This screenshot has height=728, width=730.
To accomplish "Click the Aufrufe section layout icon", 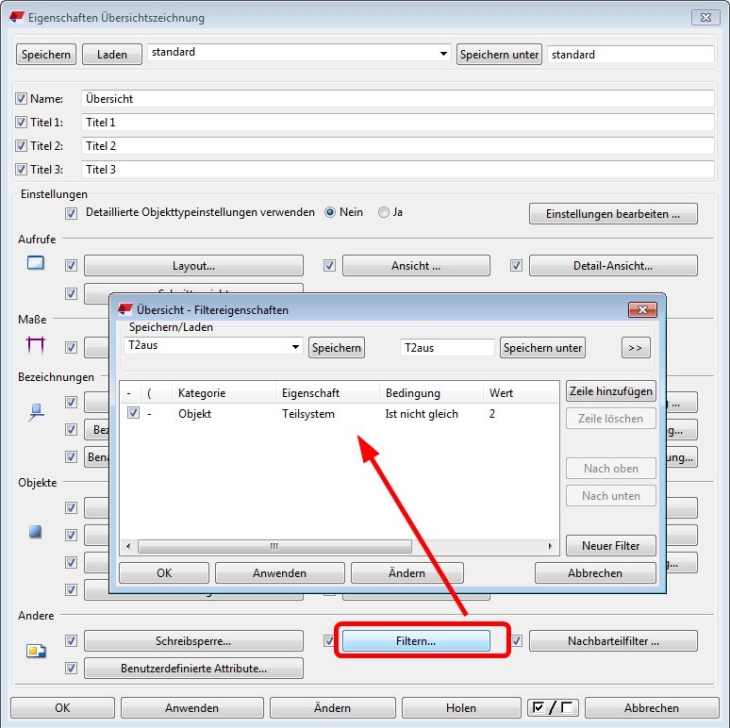I will tap(35, 263).
